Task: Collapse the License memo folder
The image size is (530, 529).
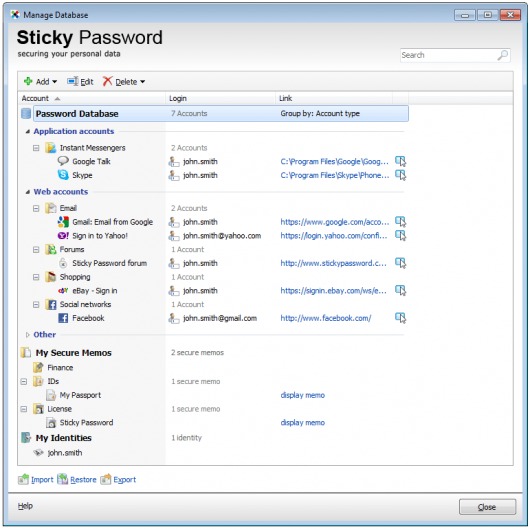Action: point(24,409)
